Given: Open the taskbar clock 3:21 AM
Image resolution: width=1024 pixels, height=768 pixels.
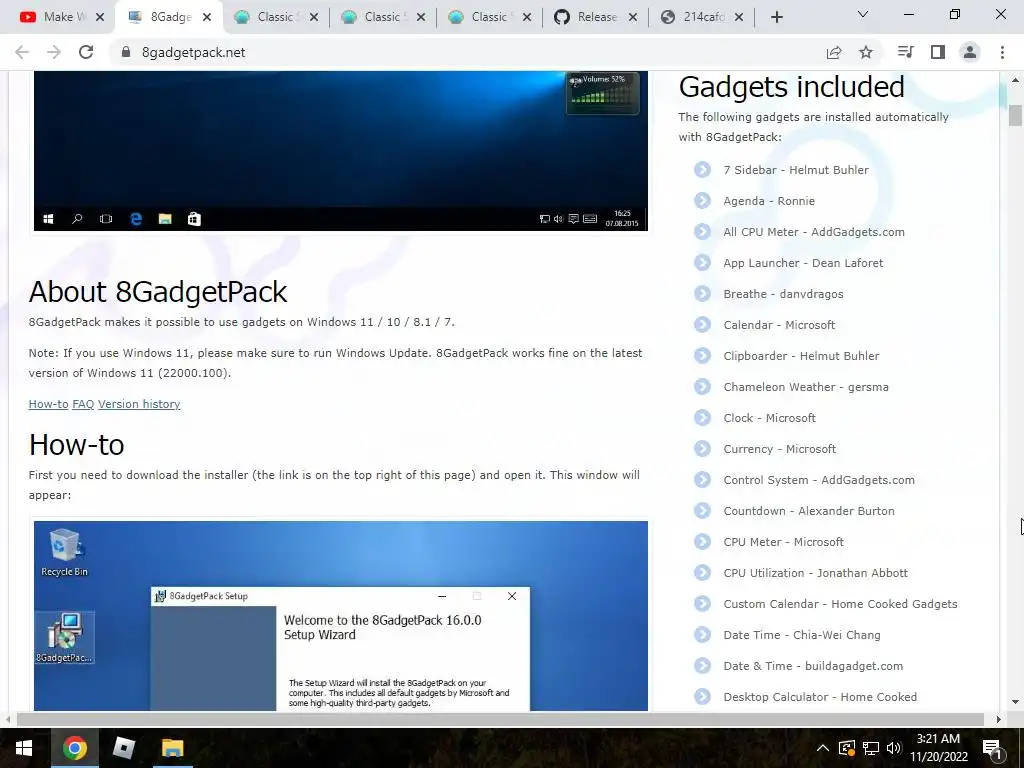Looking at the screenshot, I should tap(938, 748).
